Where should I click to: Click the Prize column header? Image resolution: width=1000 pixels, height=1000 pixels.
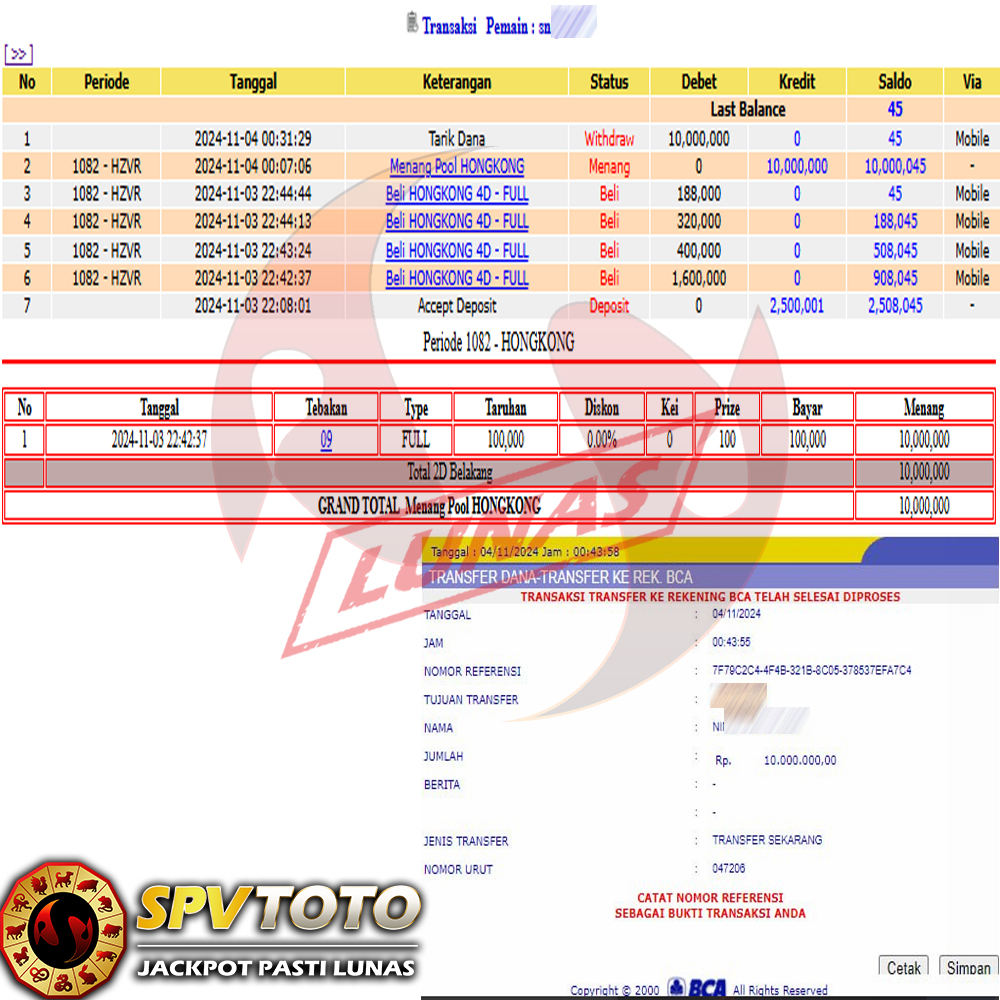pyautogui.click(x=727, y=407)
